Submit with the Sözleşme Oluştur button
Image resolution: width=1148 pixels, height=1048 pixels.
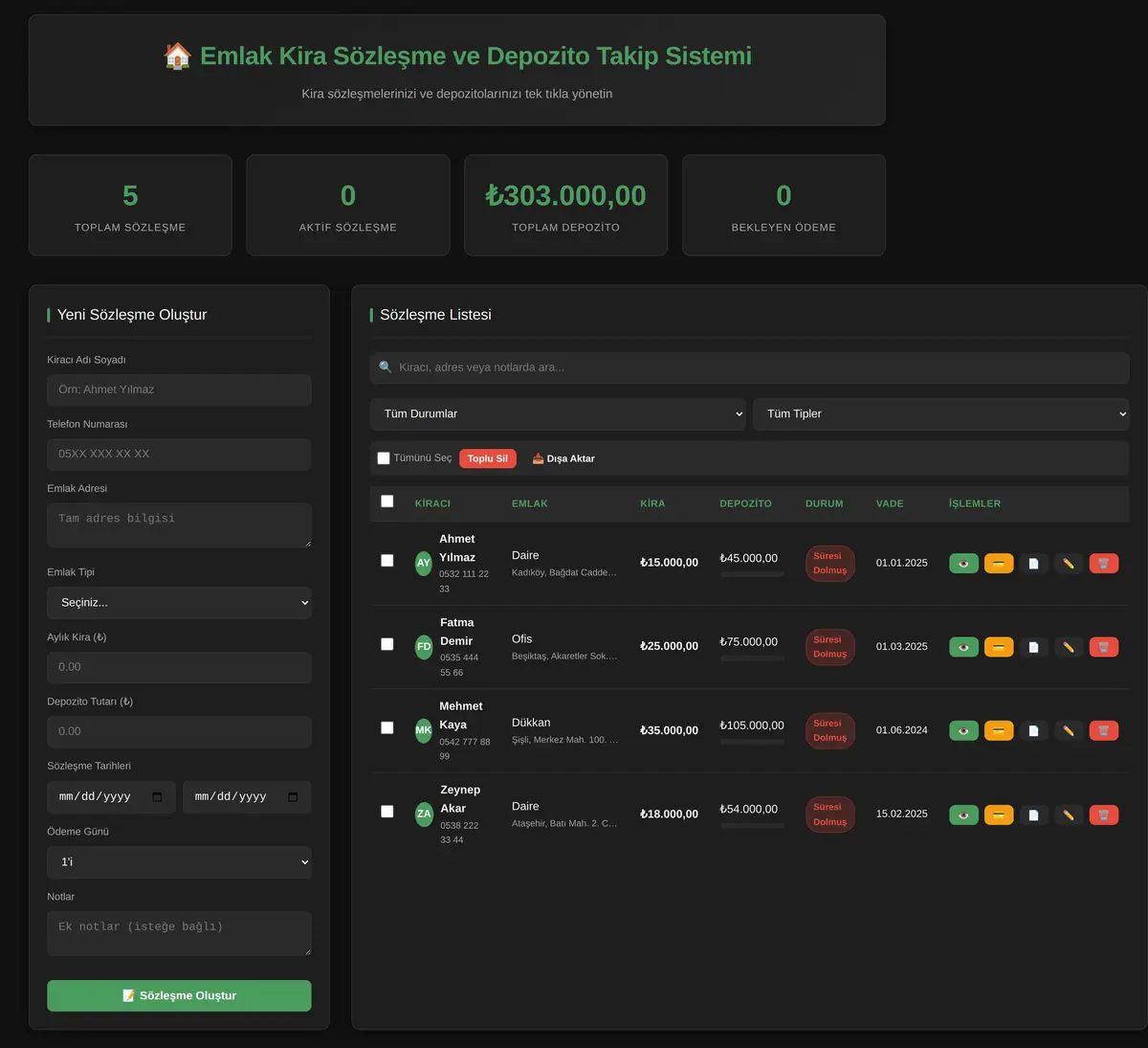pos(179,995)
